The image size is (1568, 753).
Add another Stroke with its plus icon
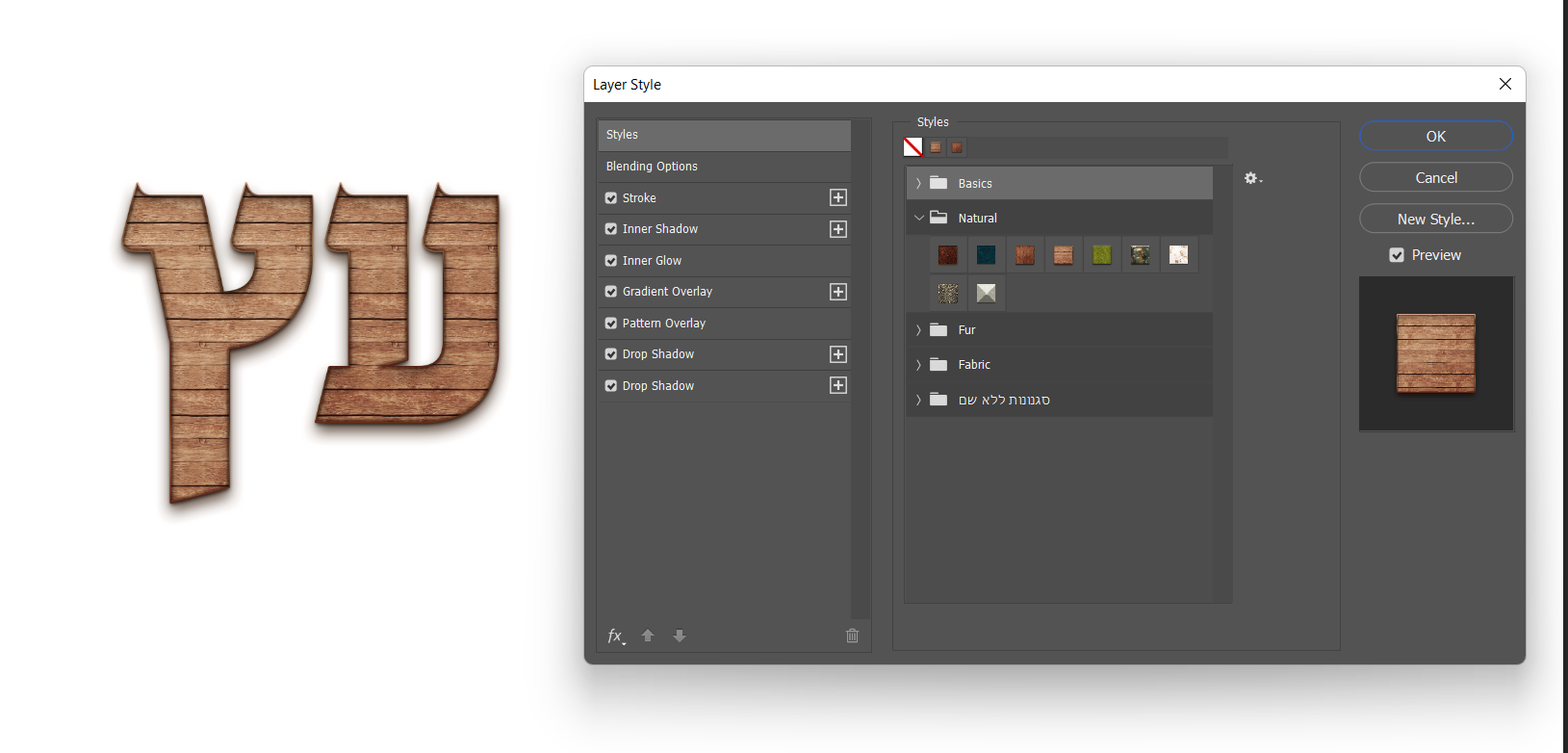click(838, 197)
